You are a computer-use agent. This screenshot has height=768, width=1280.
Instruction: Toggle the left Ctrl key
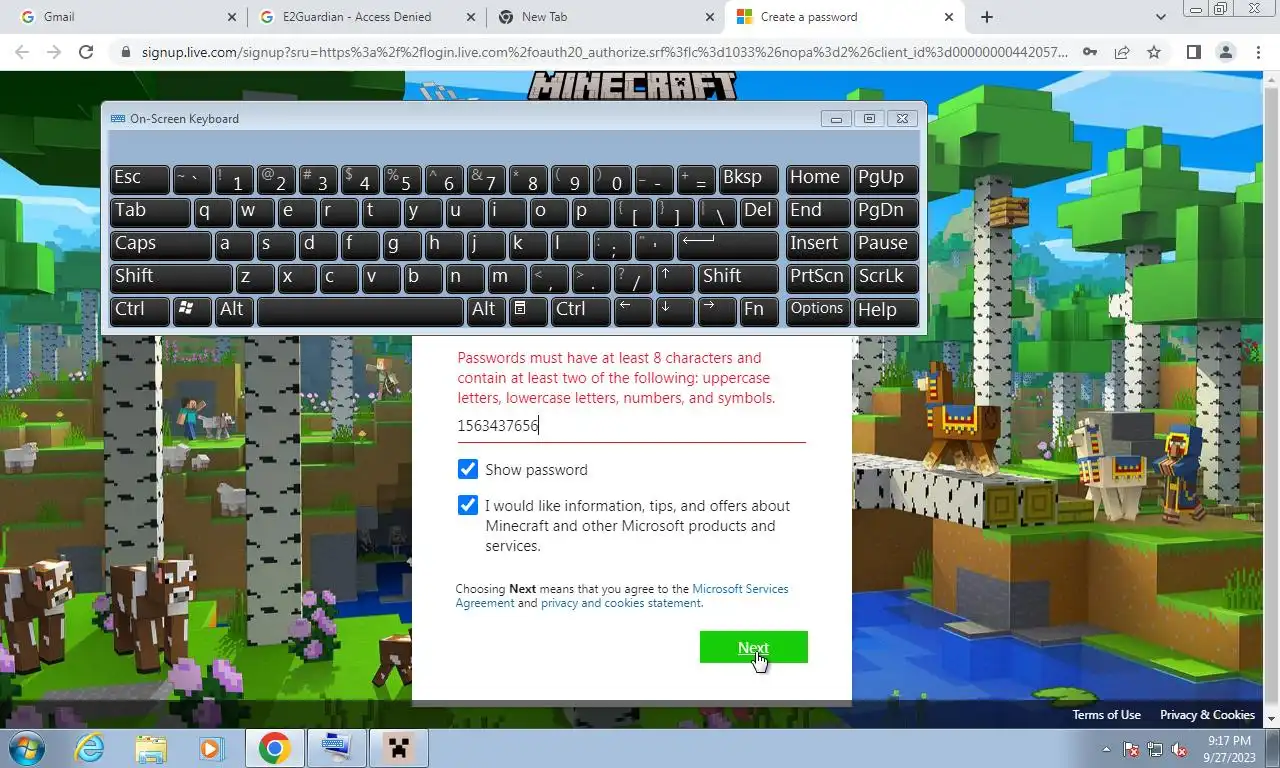[139, 311]
